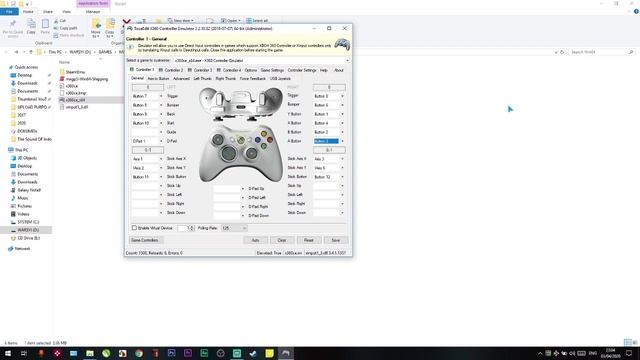The image size is (640, 360).
Task: Open the D-Pad Up mapping dropdown
Action: (242, 189)
